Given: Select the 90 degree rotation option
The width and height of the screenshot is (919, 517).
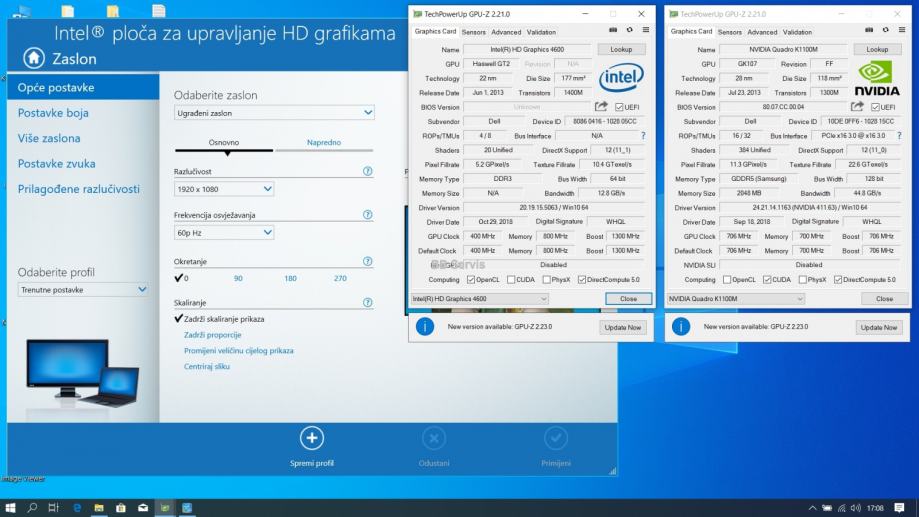Looking at the screenshot, I should click(x=238, y=278).
